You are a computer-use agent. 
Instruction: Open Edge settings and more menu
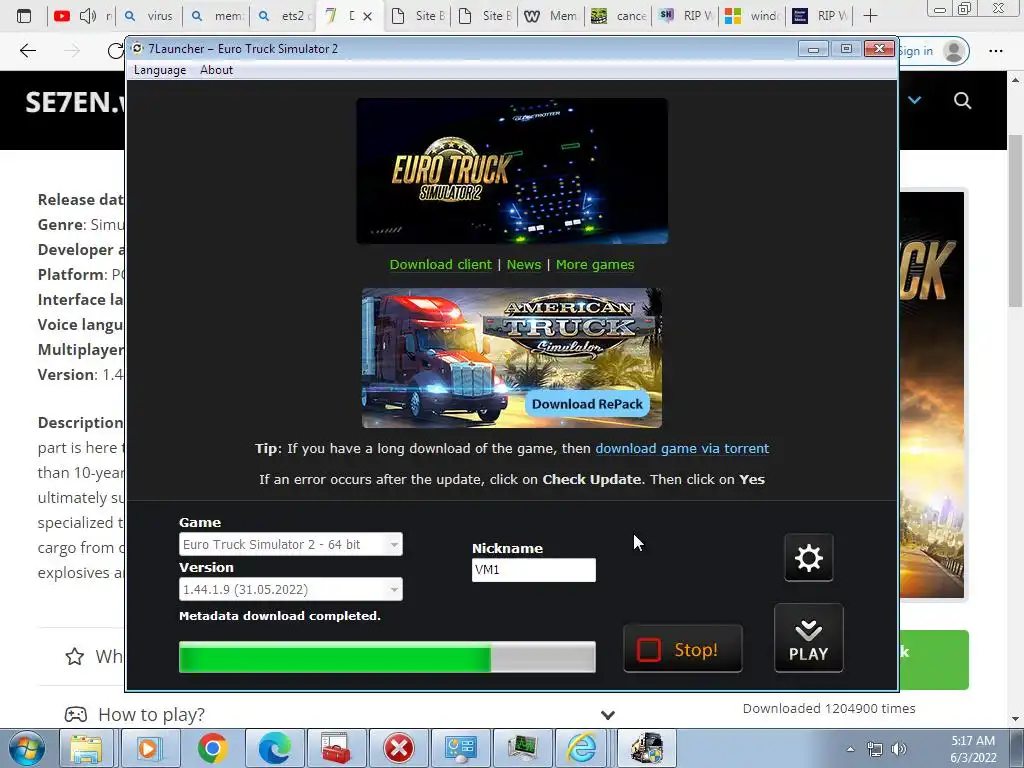(995, 51)
